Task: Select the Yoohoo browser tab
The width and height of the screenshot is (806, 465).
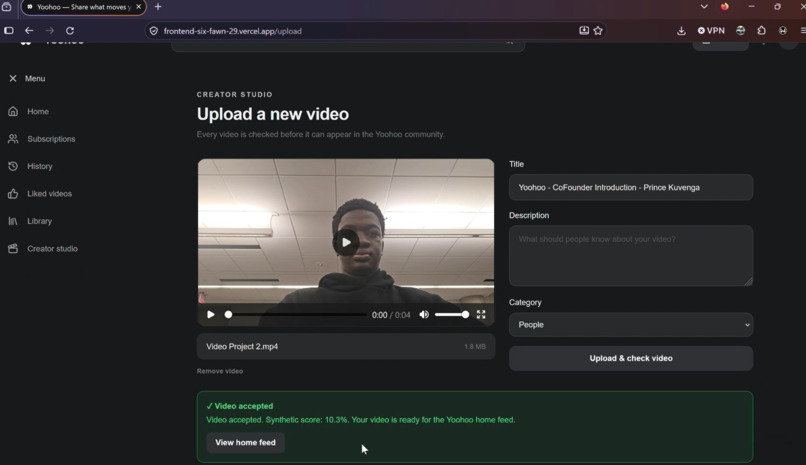Action: tap(84, 7)
